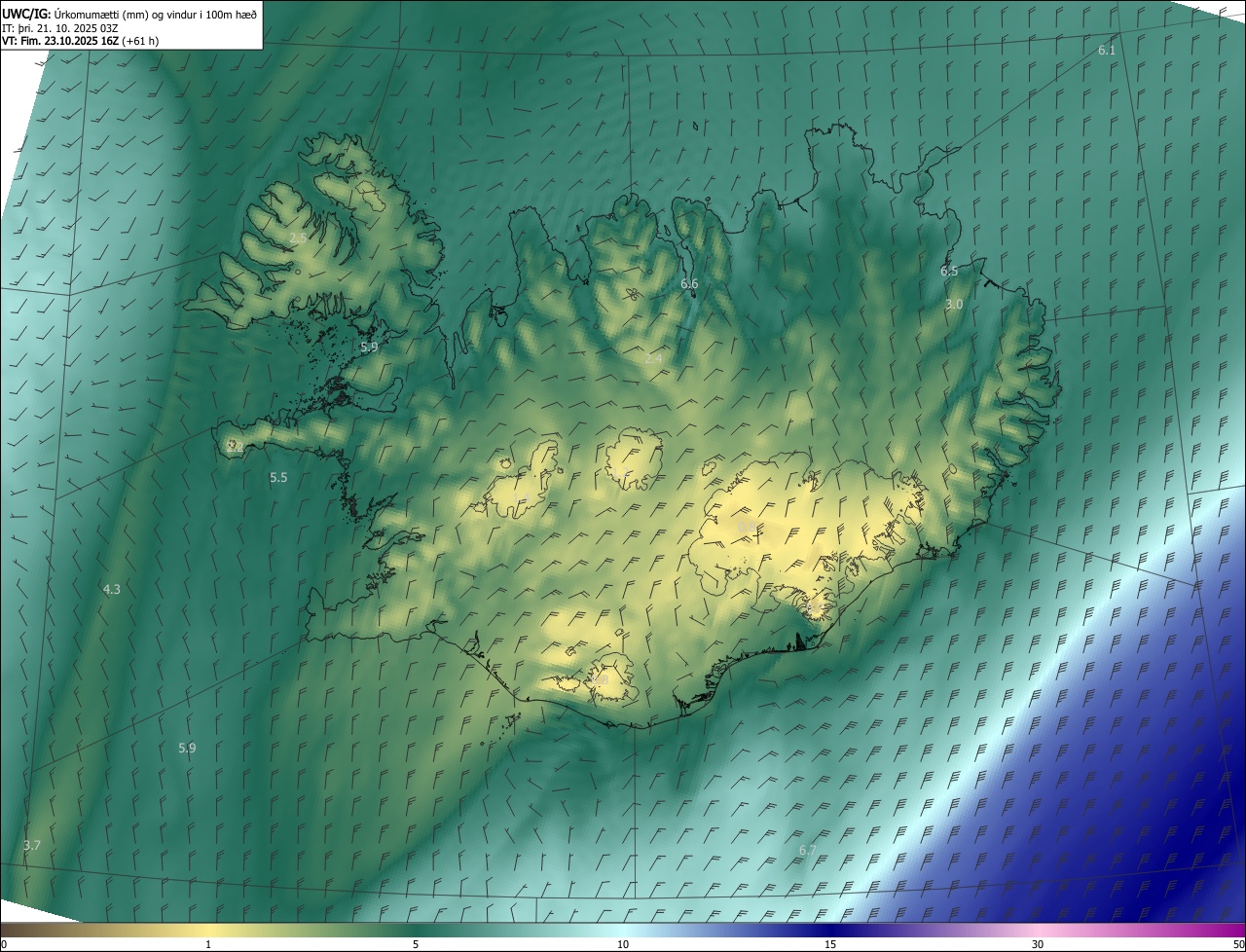The image size is (1246, 952).
Task: Click the 50 tick label on the color legend
Action: tap(1238, 944)
